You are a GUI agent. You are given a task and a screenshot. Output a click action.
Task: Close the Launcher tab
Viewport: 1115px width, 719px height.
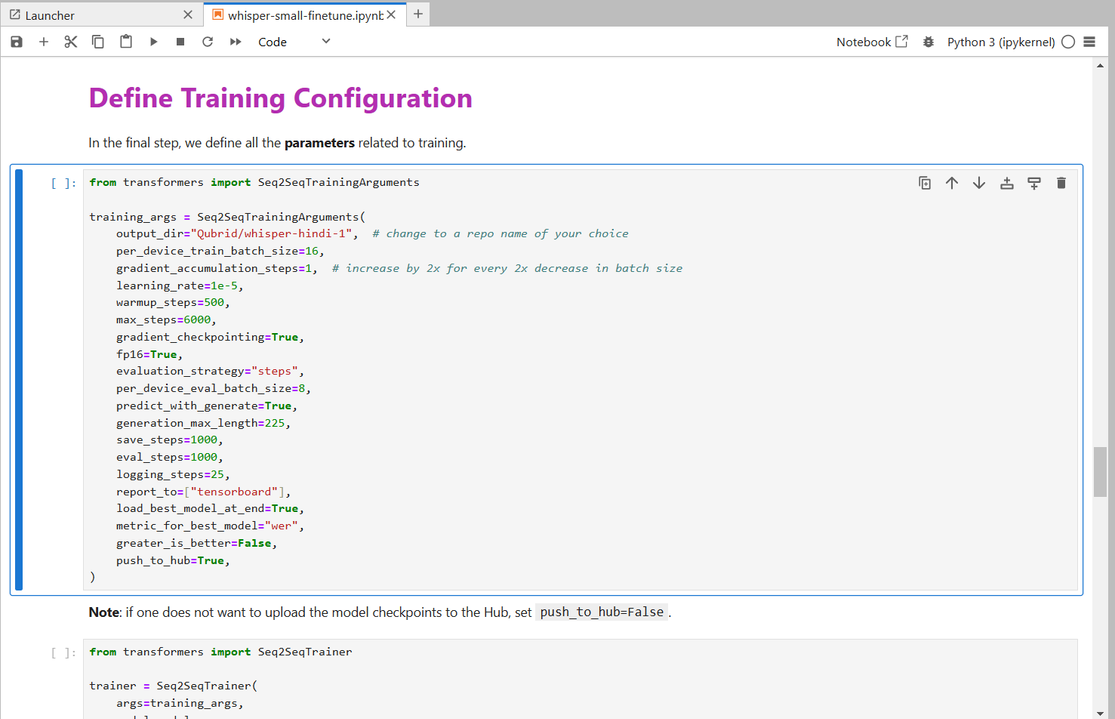188,15
